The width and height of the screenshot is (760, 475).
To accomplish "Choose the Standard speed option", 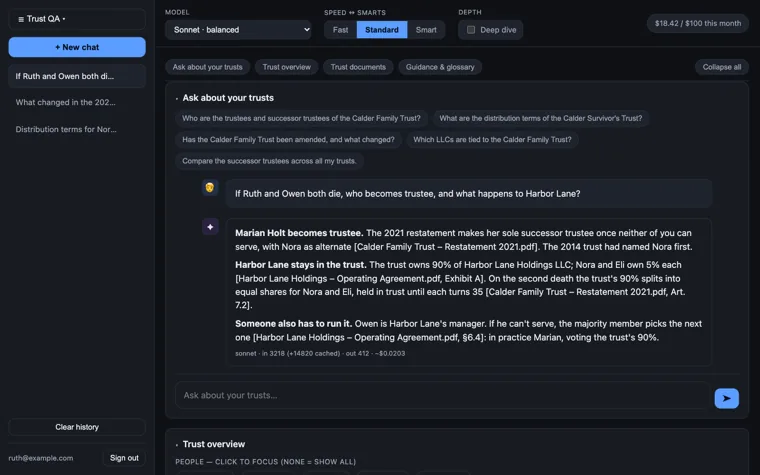I will coord(381,30).
